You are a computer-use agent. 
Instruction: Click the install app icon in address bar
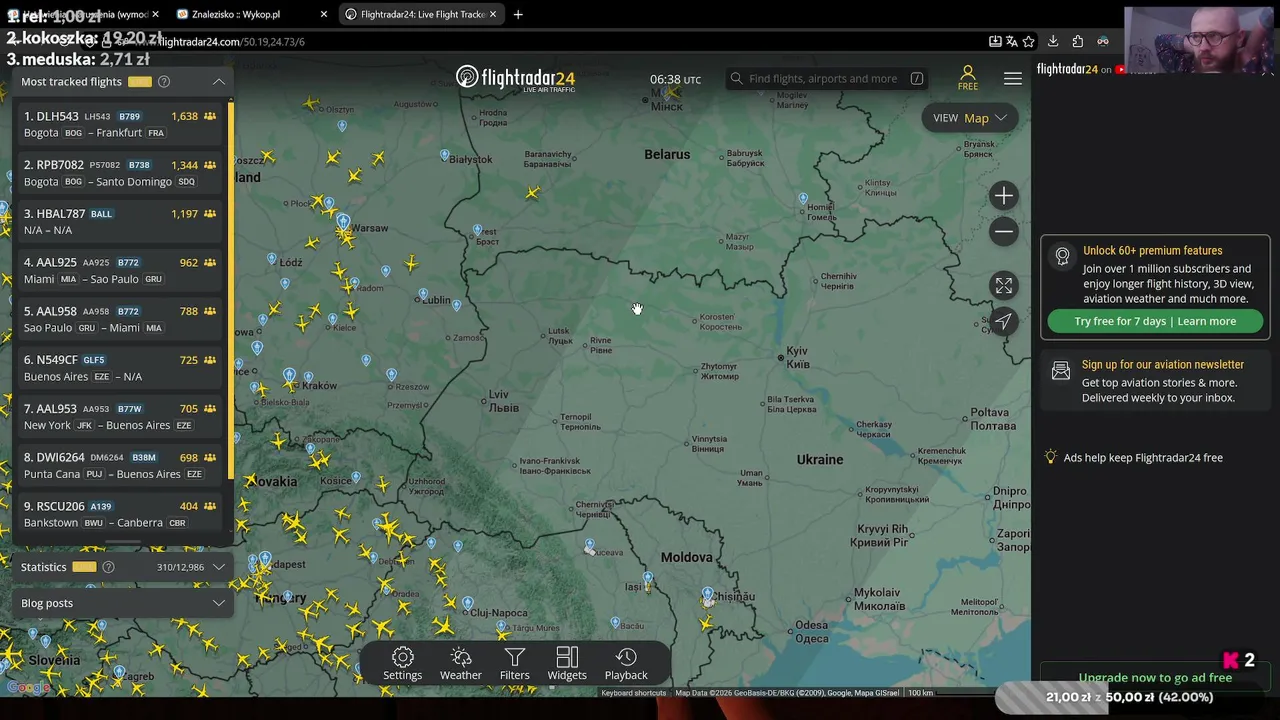[995, 41]
